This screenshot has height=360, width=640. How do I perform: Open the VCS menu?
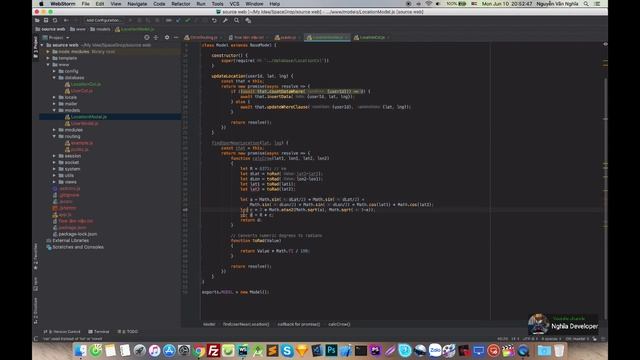234,4
